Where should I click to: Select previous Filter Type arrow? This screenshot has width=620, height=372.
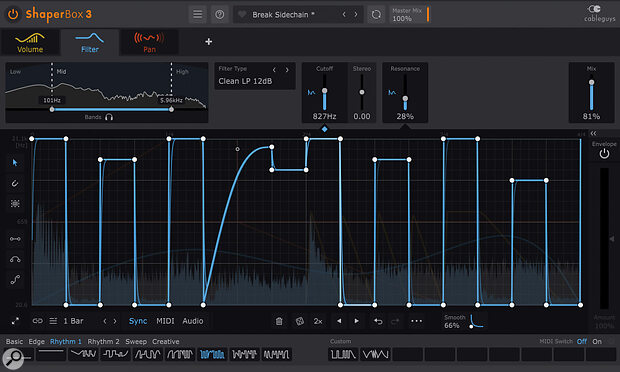[274, 70]
